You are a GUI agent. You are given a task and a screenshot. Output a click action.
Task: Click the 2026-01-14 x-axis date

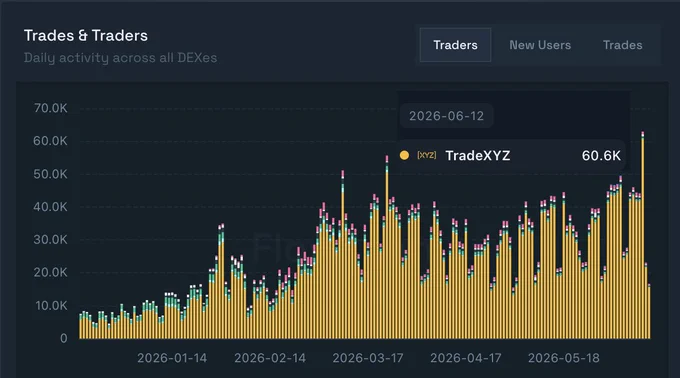coord(172,358)
